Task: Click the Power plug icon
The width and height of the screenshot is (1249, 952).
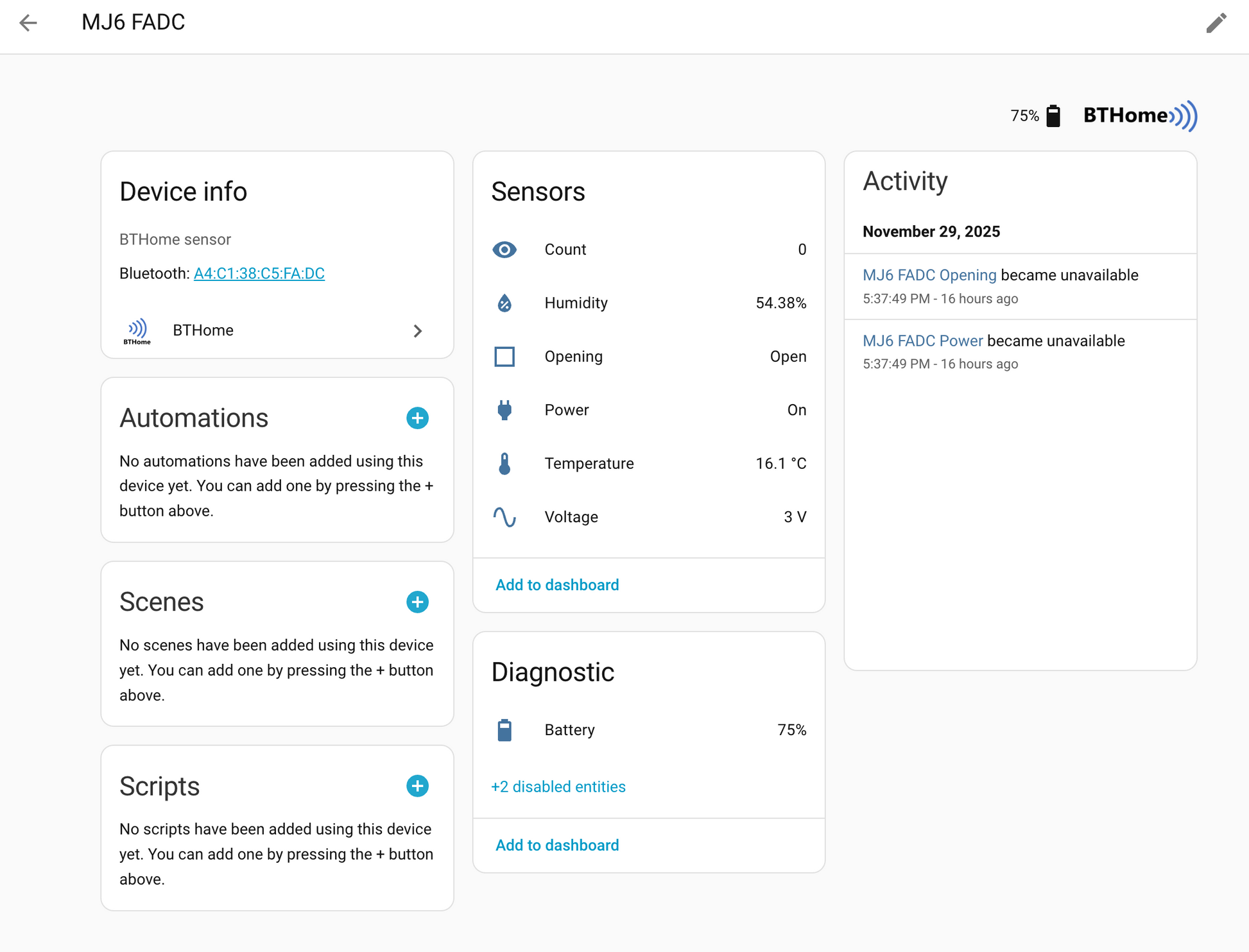Action: point(504,410)
